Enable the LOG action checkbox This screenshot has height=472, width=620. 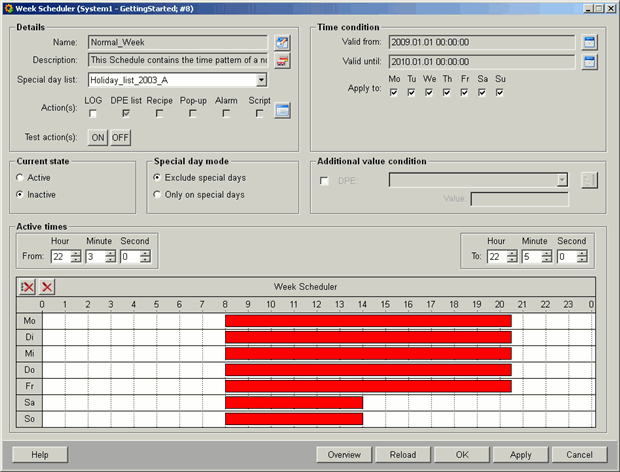coord(92,114)
